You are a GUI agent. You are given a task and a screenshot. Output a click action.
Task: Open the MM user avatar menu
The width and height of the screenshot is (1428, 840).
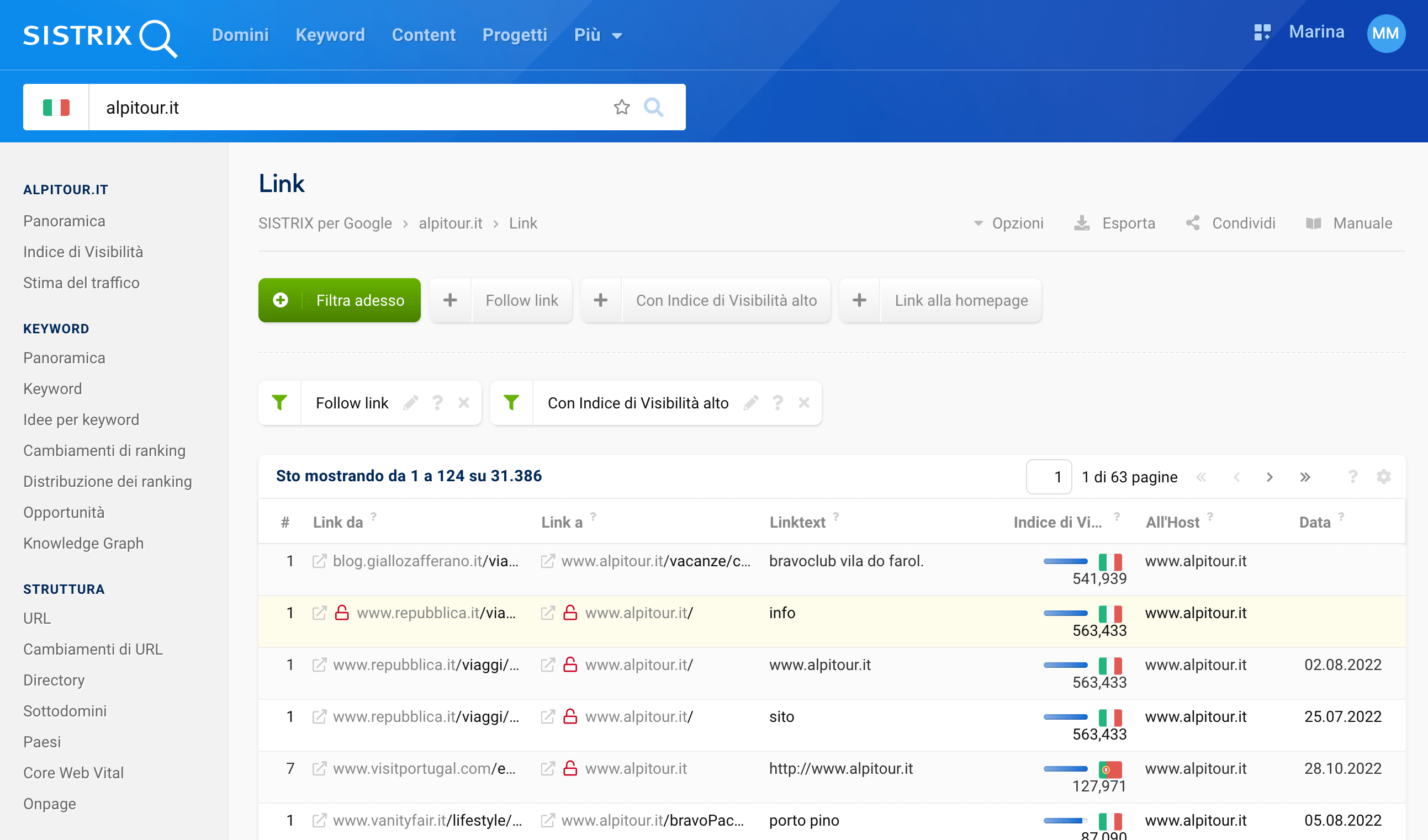(1385, 34)
